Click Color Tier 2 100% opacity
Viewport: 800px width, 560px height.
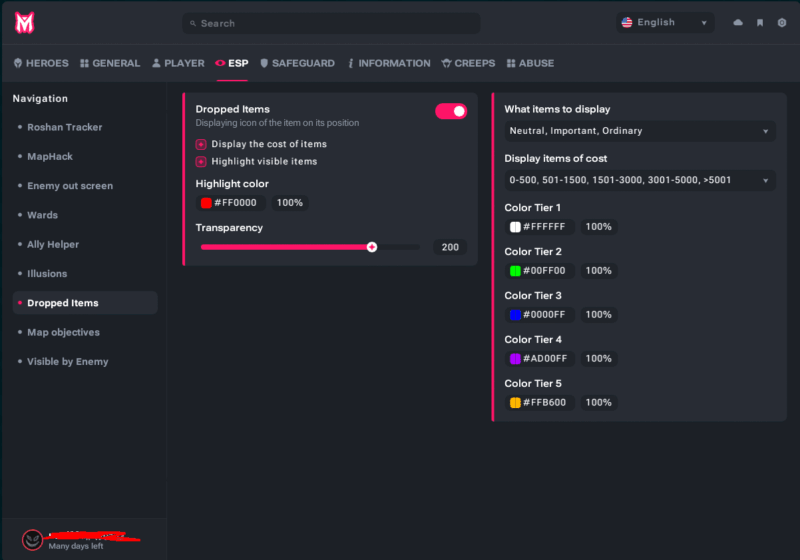[x=598, y=271]
